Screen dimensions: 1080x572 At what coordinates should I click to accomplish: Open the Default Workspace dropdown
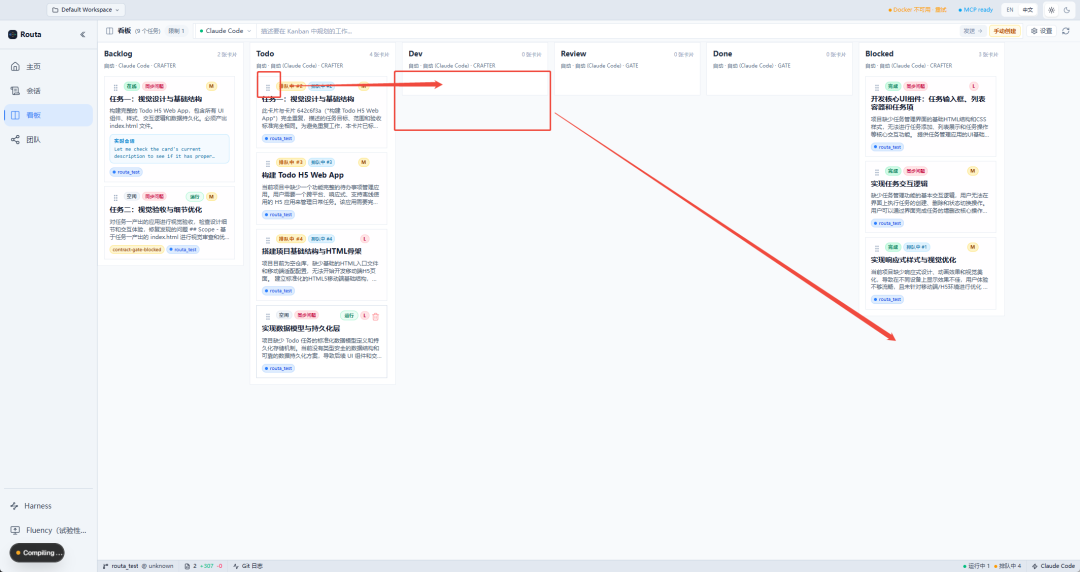[86, 10]
